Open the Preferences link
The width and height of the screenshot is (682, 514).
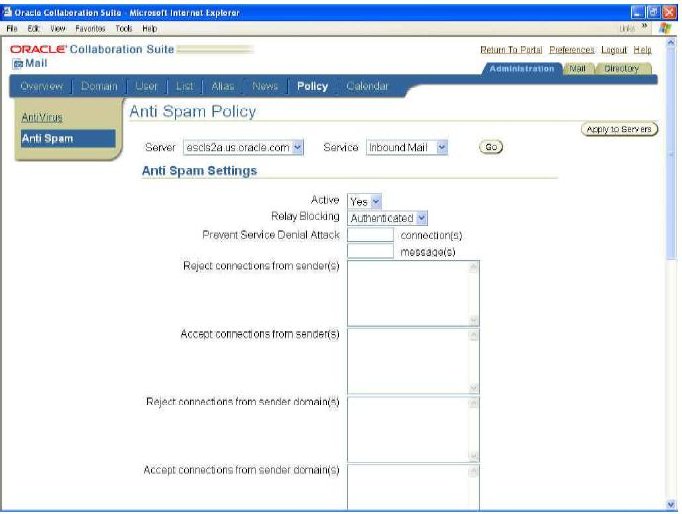[572, 50]
